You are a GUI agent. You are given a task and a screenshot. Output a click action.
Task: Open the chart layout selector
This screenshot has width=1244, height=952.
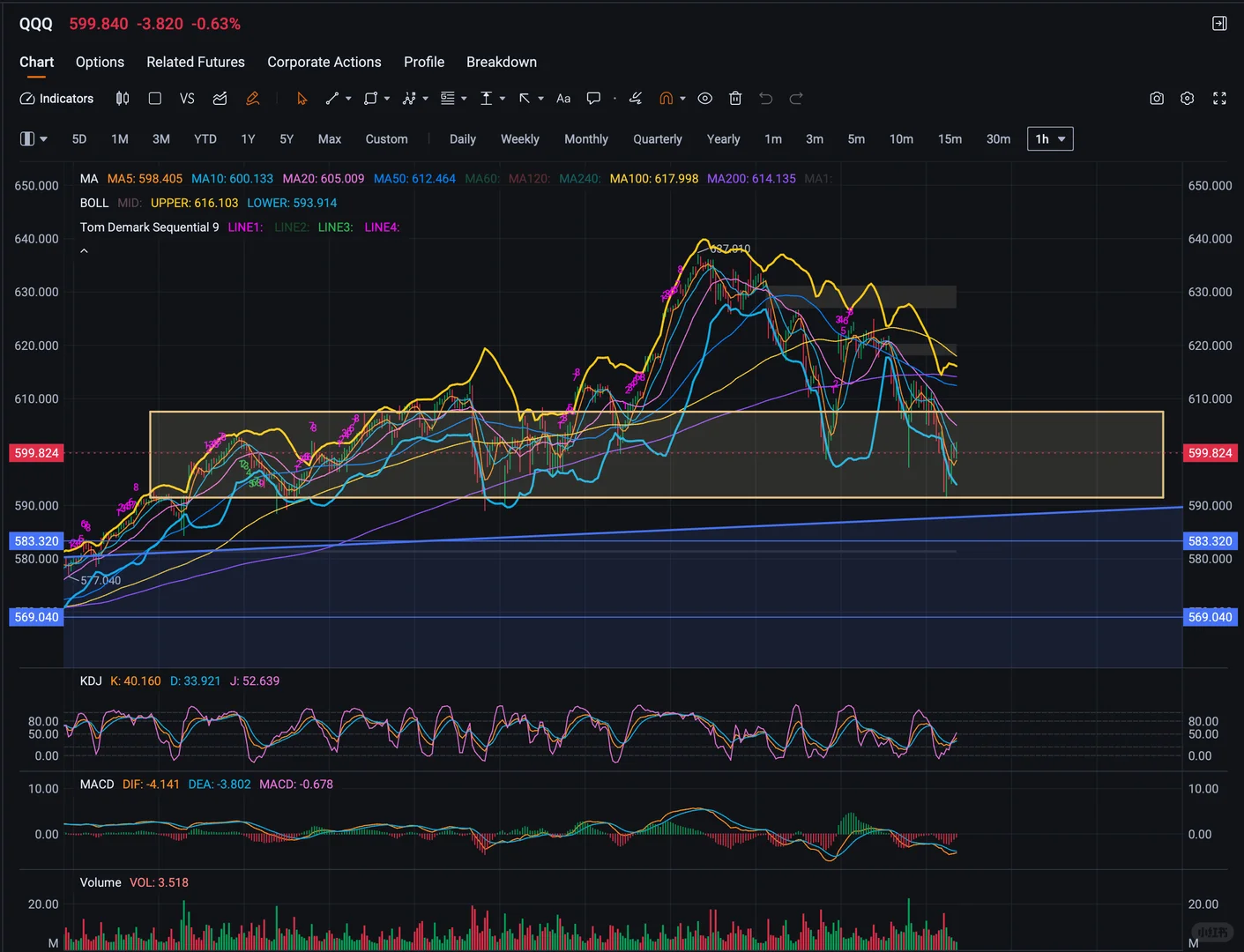coord(34,139)
